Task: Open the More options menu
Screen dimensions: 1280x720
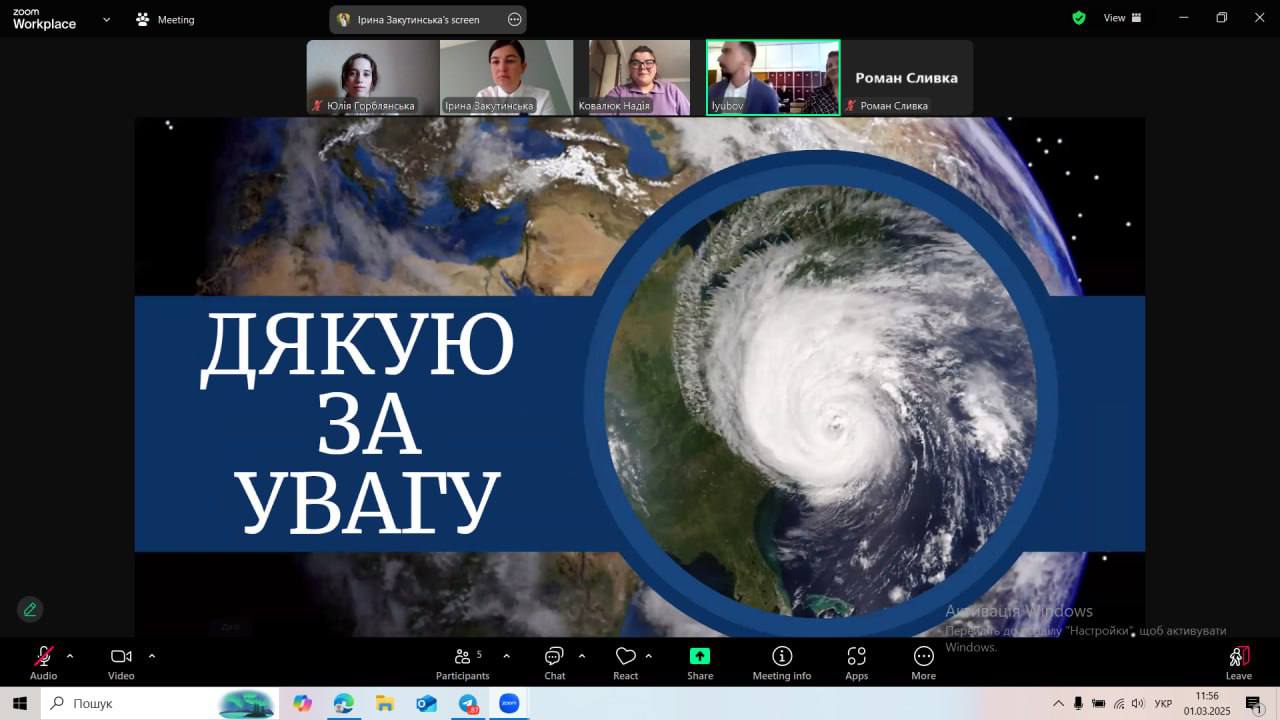Action: [x=923, y=663]
